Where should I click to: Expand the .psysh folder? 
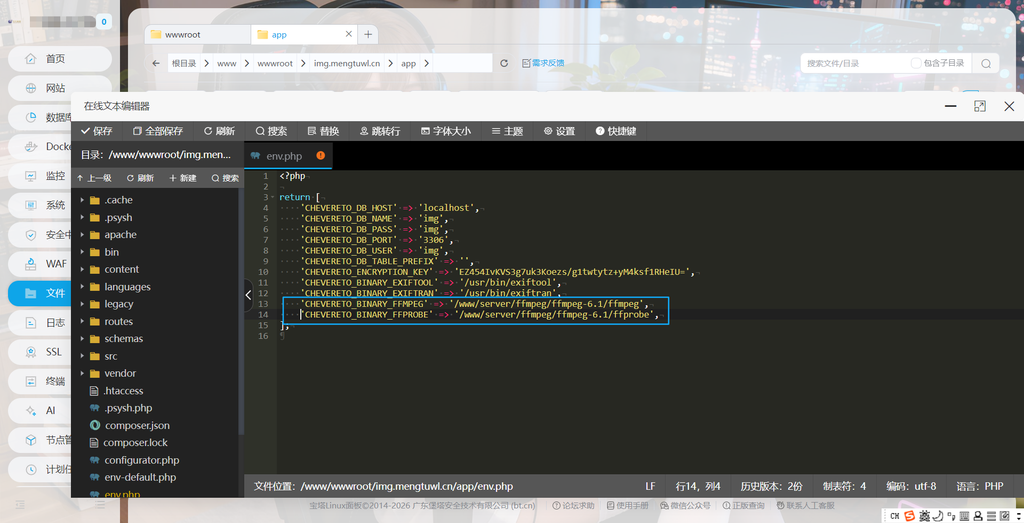82,217
